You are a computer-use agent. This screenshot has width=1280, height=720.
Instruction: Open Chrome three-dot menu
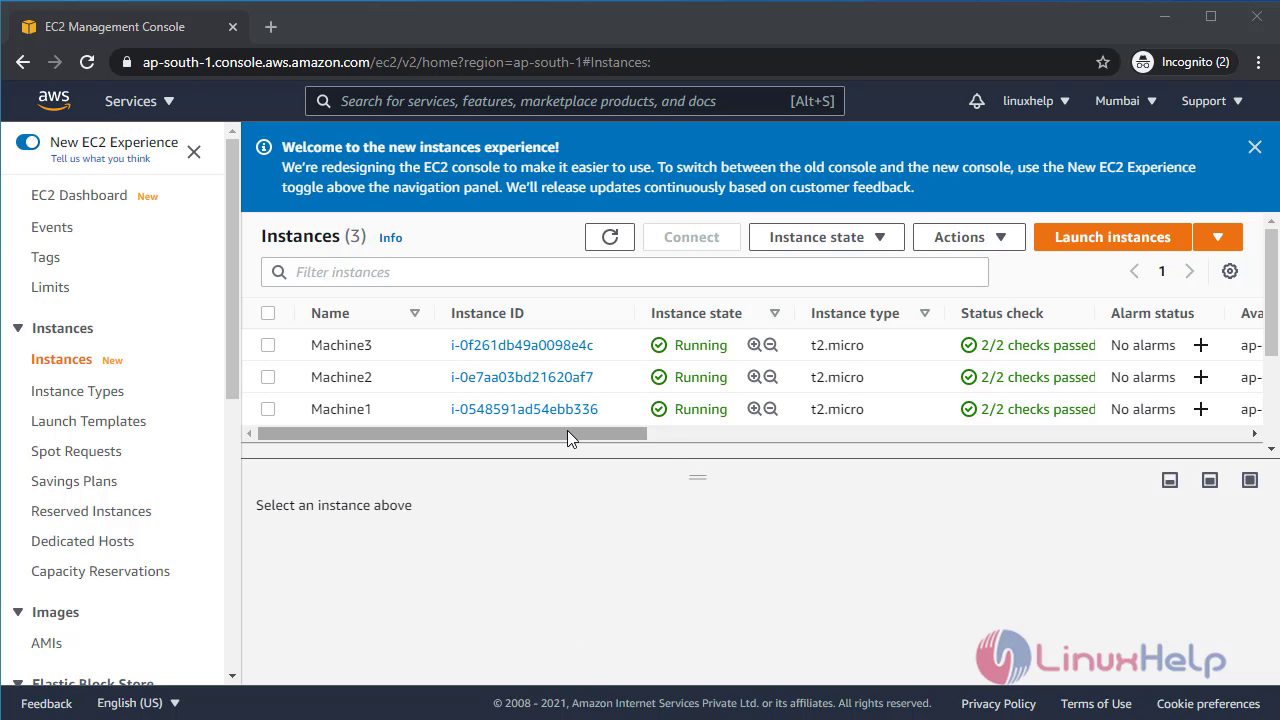tap(1258, 62)
